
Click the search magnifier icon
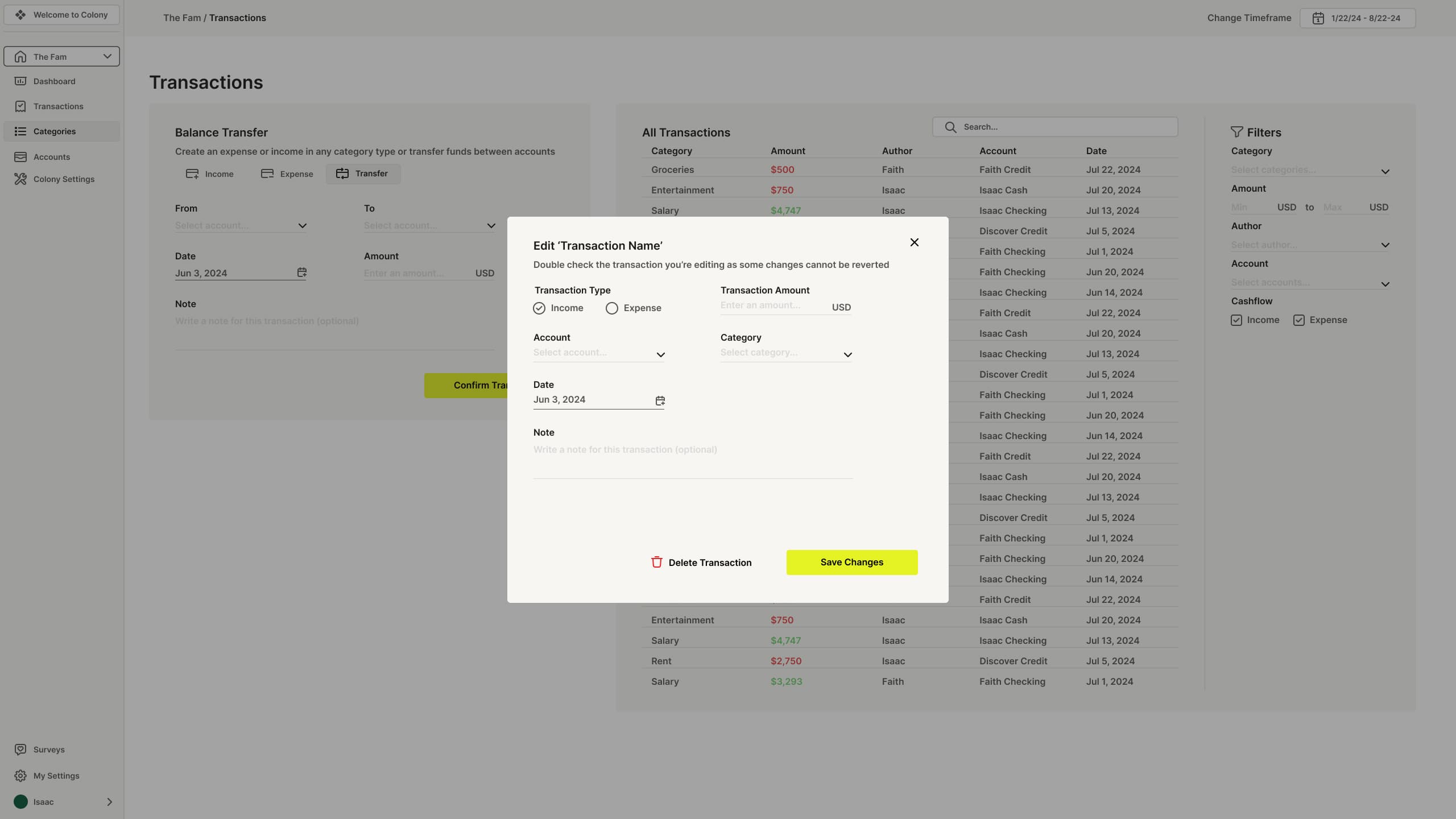[x=950, y=127]
